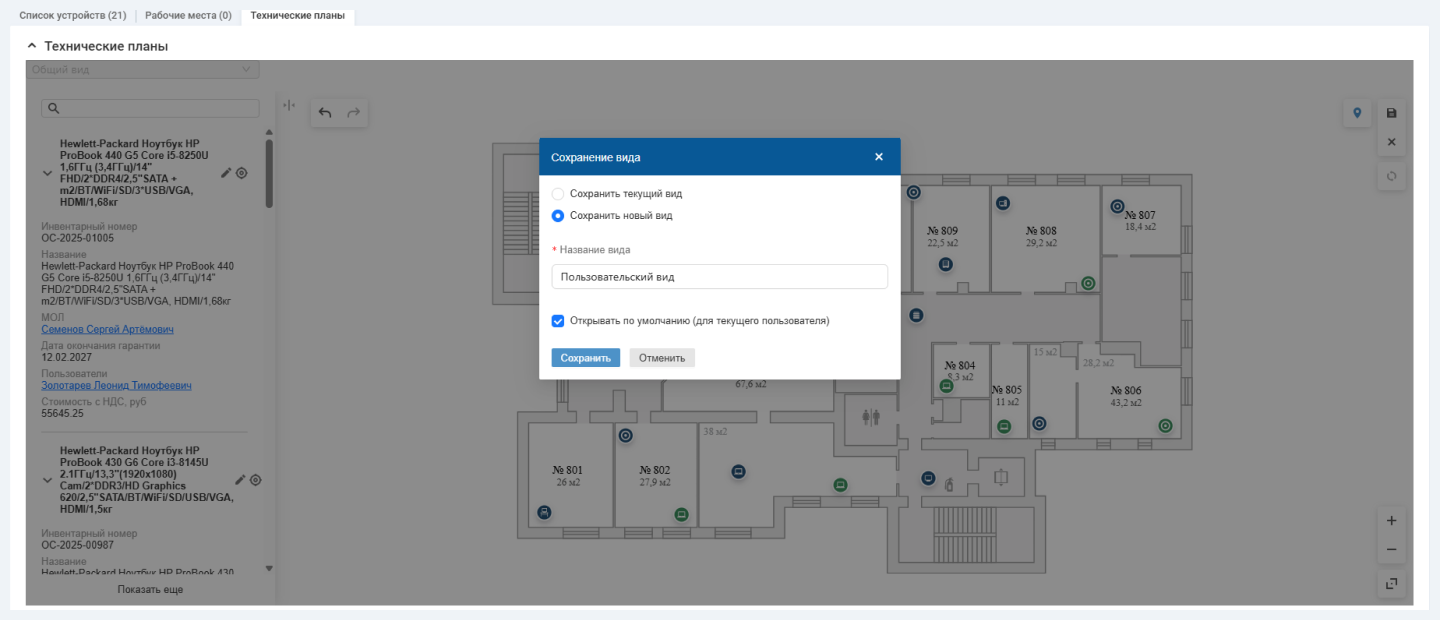Image resolution: width=1440 pixels, height=620 pixels.
Task: Click the zoom in plus button
Action: click(x=1391, y=521)
